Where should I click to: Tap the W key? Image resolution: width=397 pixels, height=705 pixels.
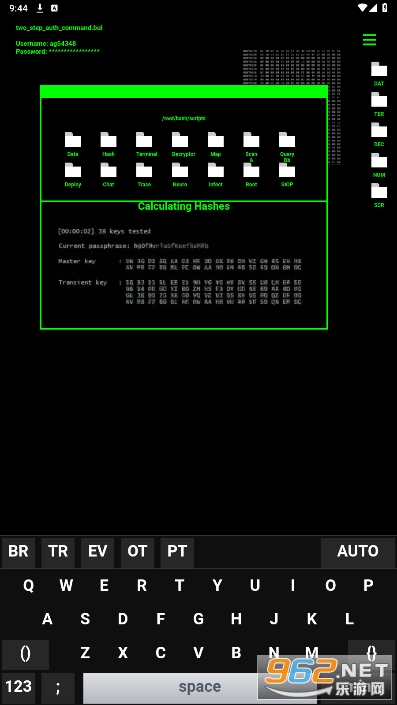(66, 585)
